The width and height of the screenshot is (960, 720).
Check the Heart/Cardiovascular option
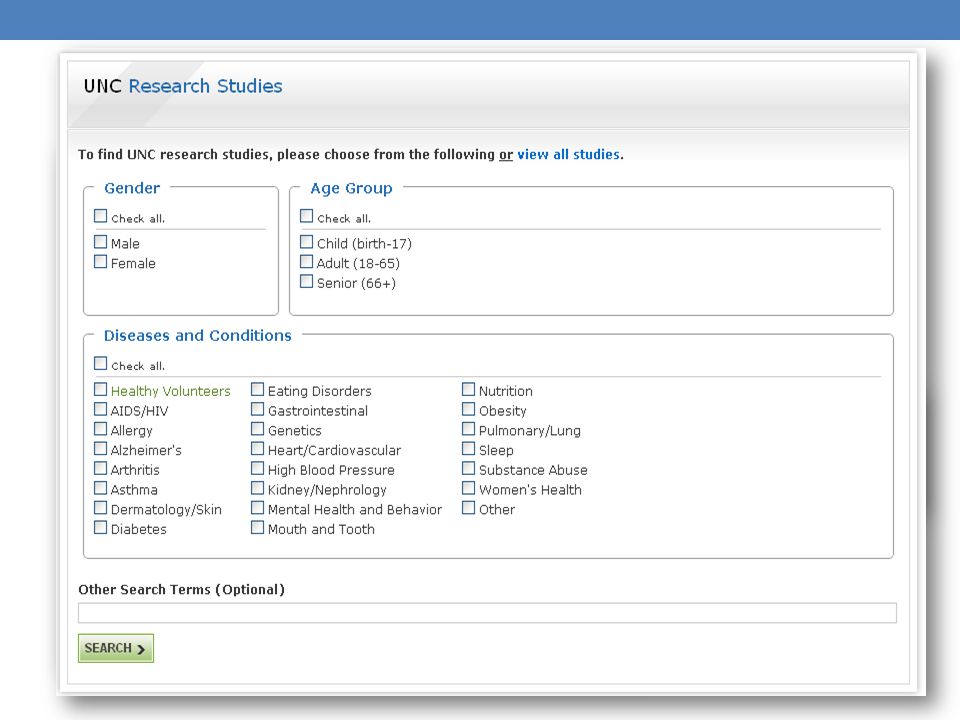pyautogui.click(x=257, y=449)
